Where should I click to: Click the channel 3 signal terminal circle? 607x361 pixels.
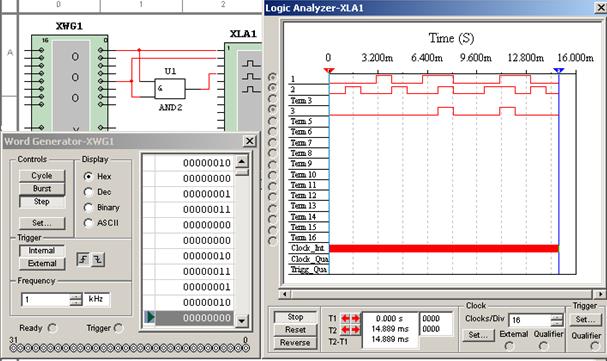coord(273,109)
